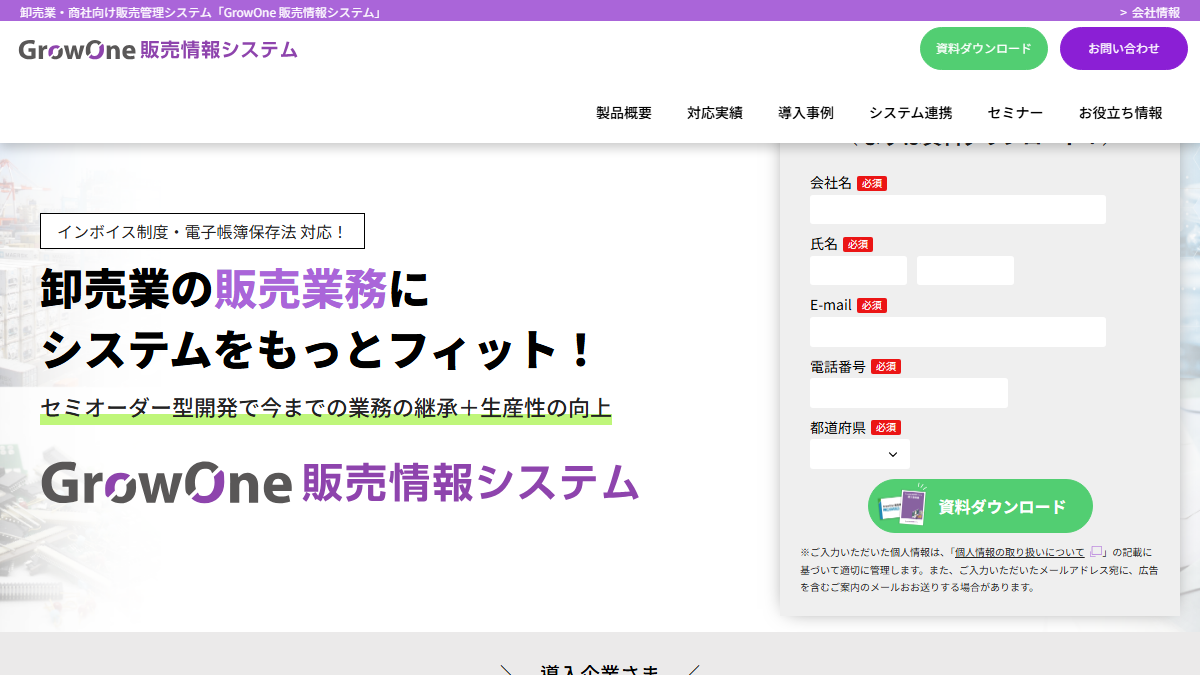Open the 対応実績 menu item
The height and width of the screenshot is (675, 1200).
point(715,113)
